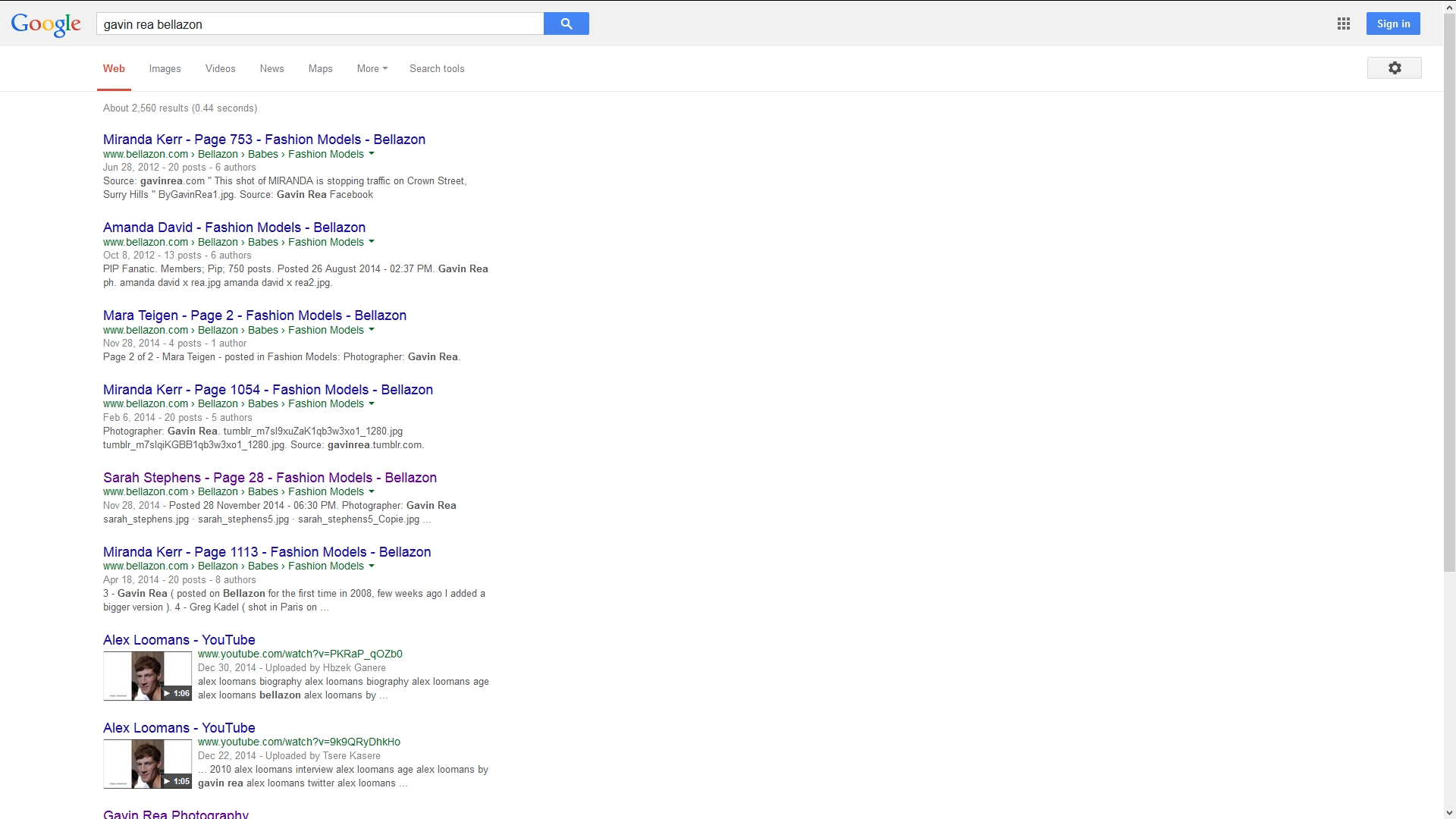Open the Google apps grid icon
Image resolution: width=1456 pixels, height=819 pixels.
(1343, 24)
